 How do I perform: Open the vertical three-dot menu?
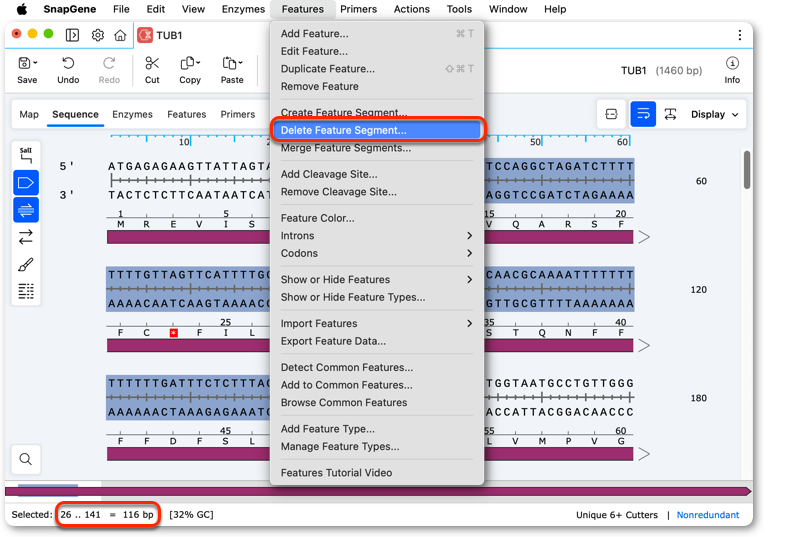(x=739, y=35)
